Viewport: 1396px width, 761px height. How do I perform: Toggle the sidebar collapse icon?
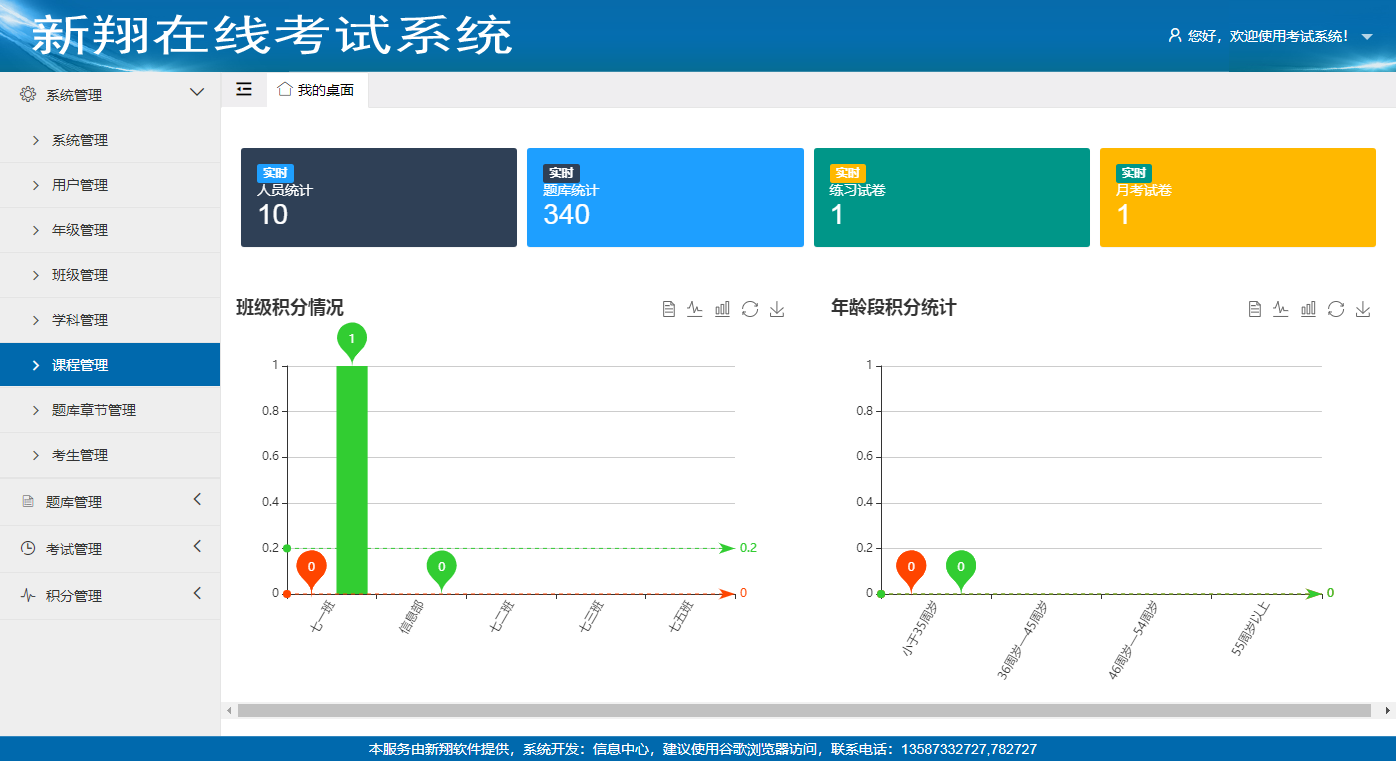(x=244, y=89)
